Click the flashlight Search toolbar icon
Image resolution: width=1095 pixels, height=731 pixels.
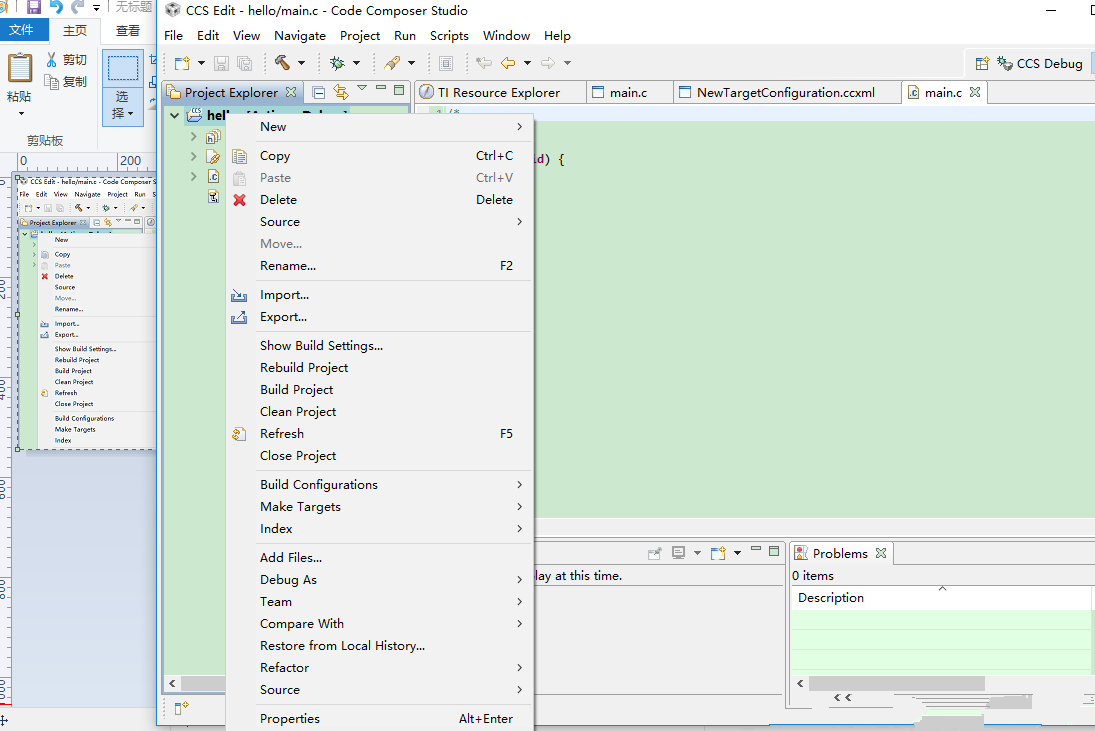392,64
